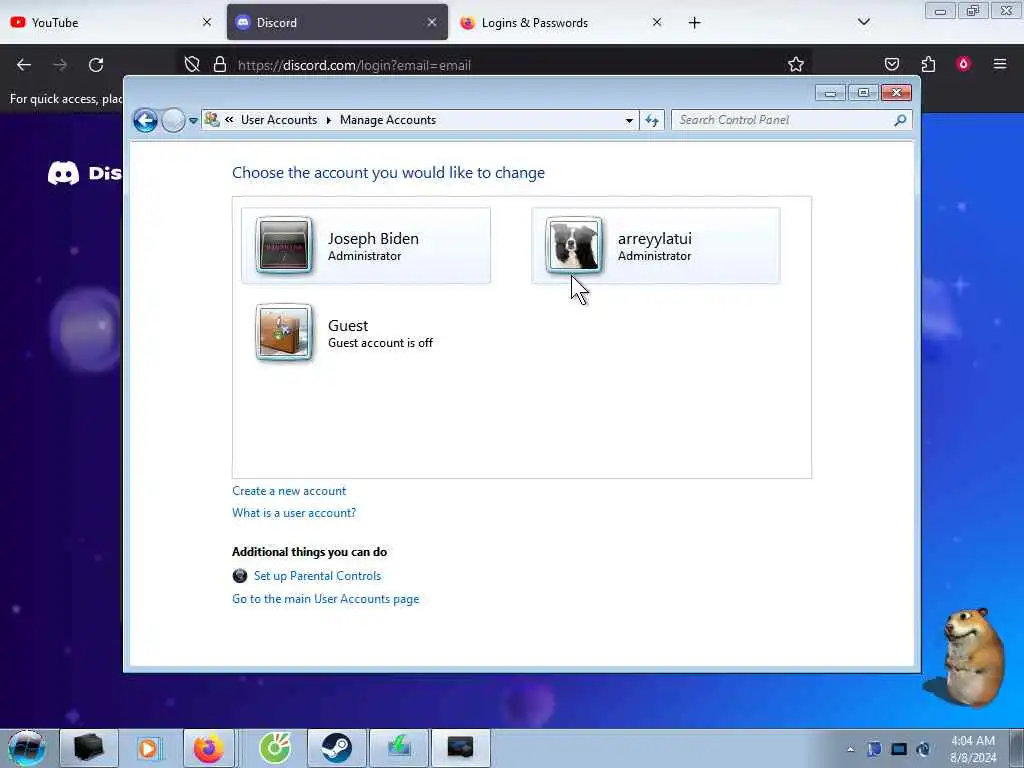Open the Guest account entry
The height and width of the screenshot is (768, 1024).
point(366,332)
